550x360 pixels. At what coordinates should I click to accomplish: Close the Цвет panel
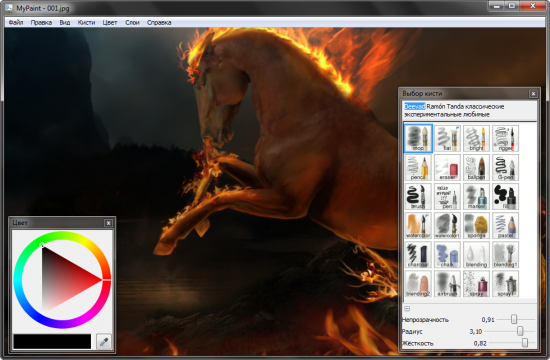pyautogui.click(x=108, y=223)
